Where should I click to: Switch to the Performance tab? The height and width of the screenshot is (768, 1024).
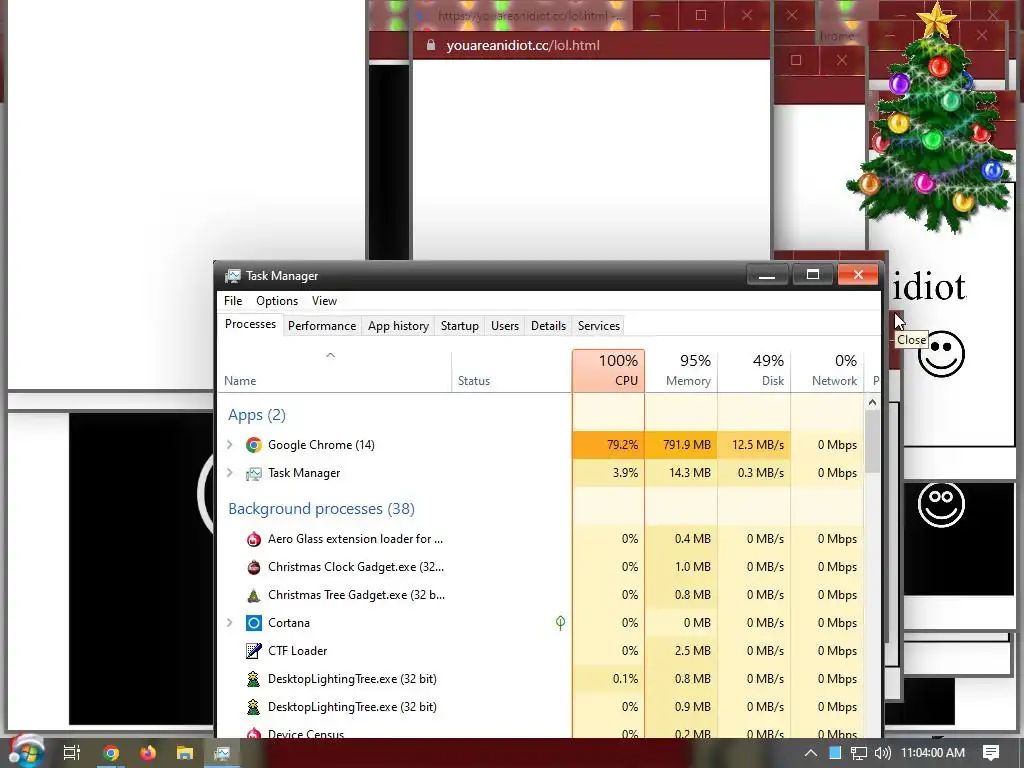pos(322,326)
